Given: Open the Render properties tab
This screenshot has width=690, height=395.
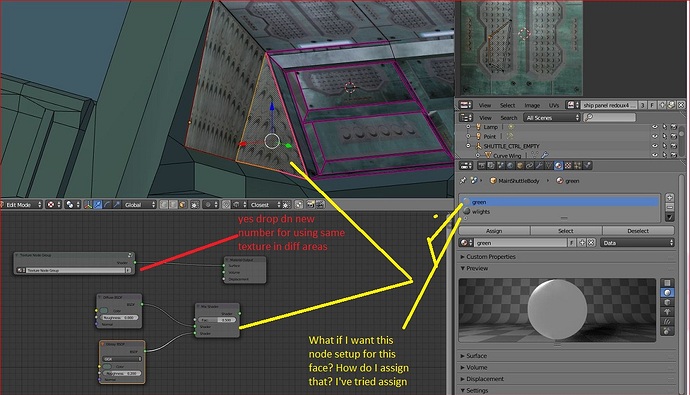Looking at the screenshot, I should pos(482,166).
